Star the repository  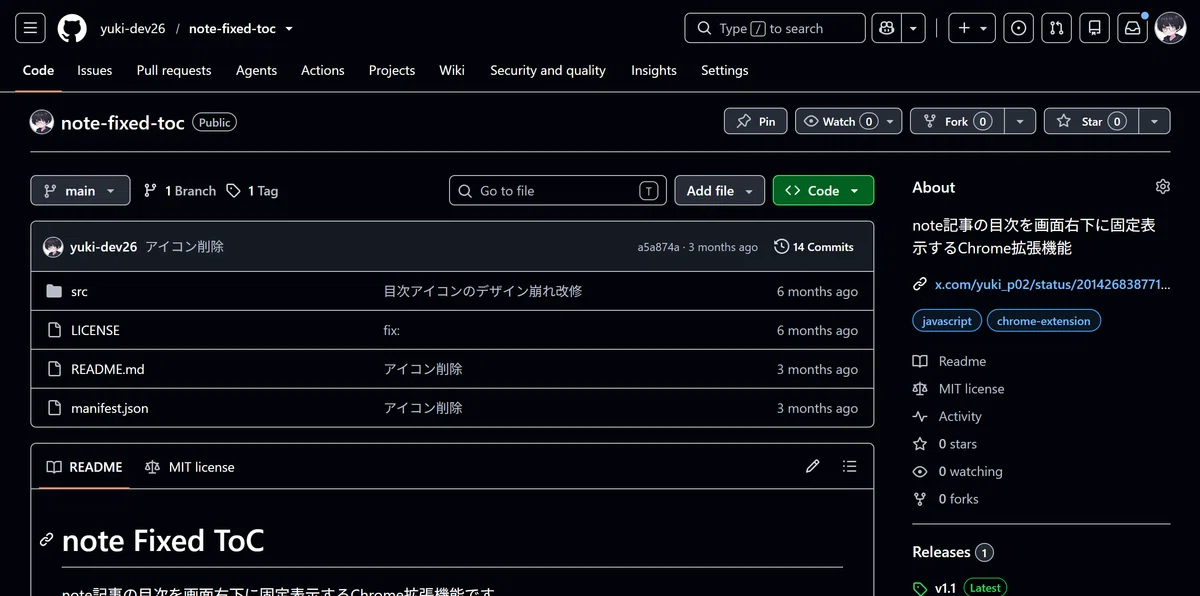point(1091,121)
